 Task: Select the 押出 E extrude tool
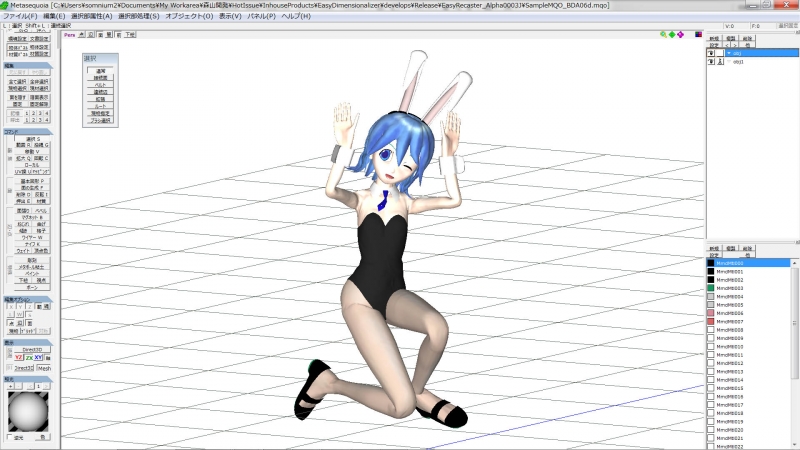pyautogui.click(x=23, y=201)
